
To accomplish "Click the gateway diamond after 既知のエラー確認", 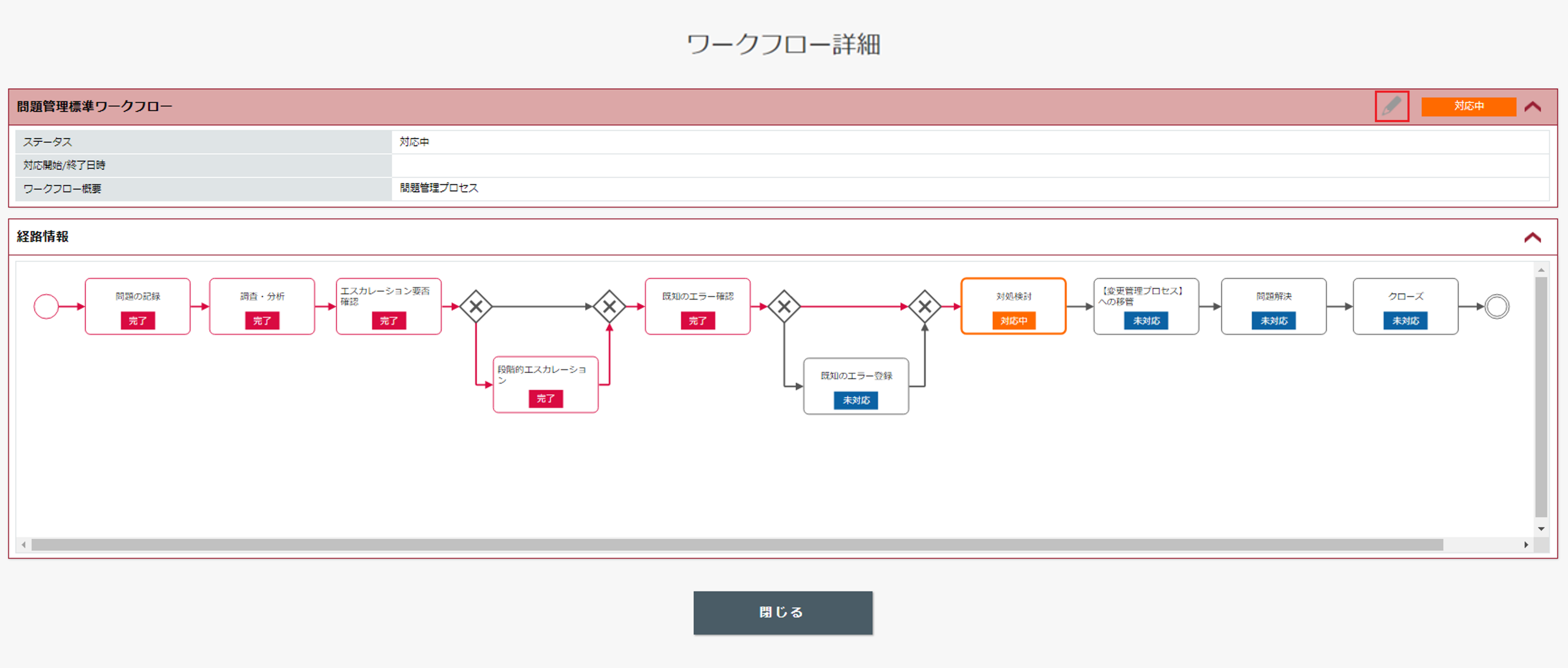I will [784, 307].
